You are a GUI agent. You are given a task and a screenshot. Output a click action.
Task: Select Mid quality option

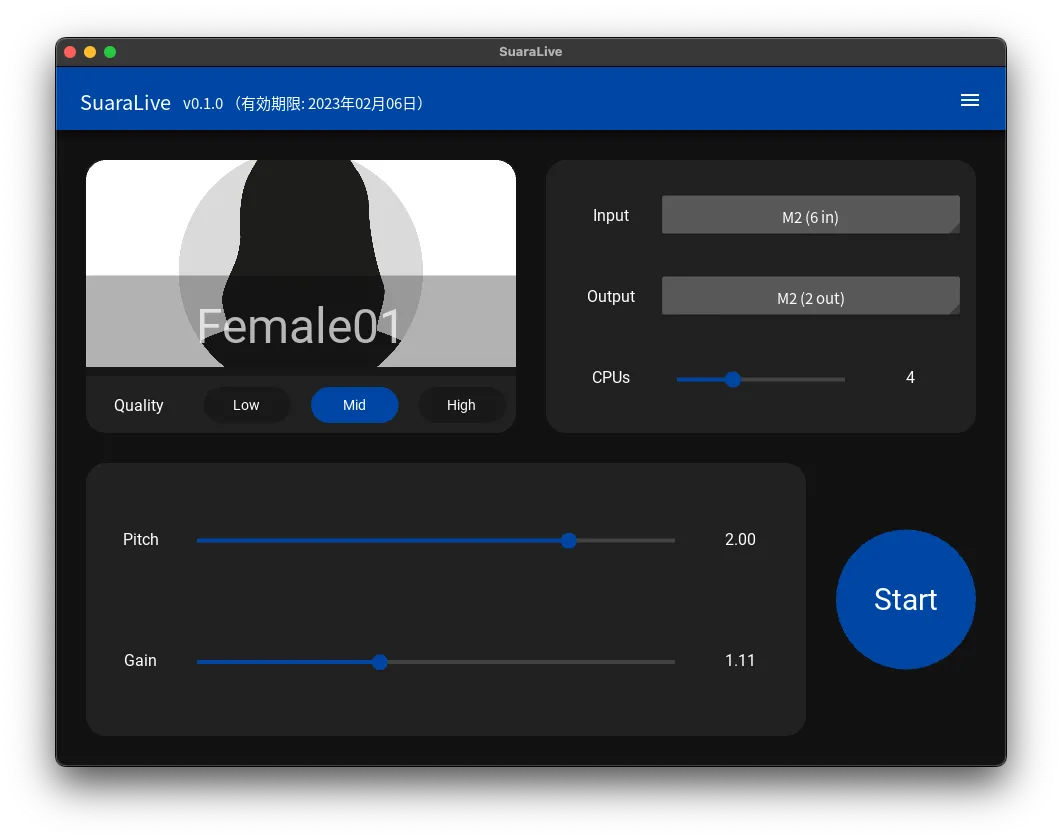(x=354, y=405)
